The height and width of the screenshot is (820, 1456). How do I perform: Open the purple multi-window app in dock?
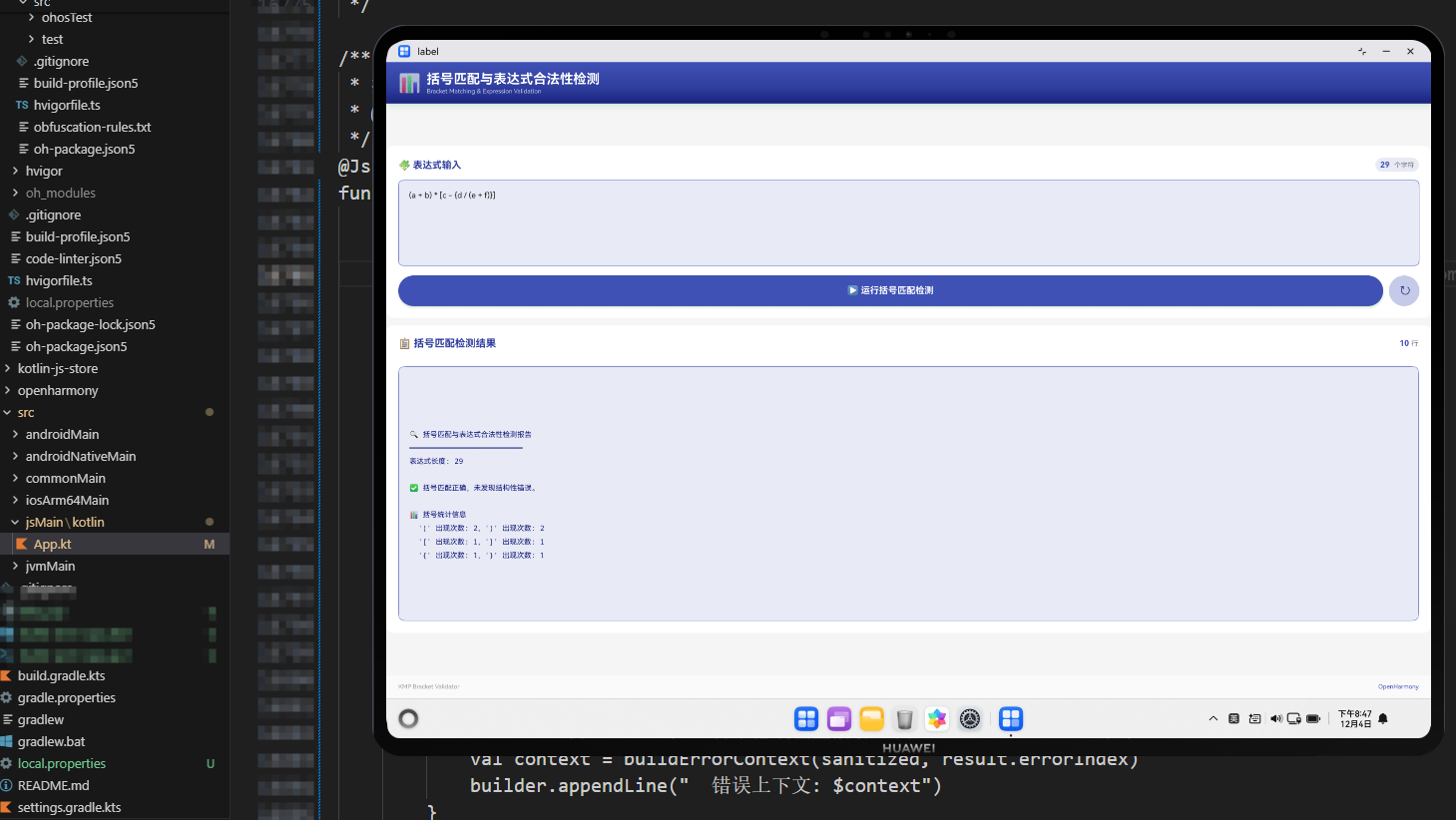point(839,718)
